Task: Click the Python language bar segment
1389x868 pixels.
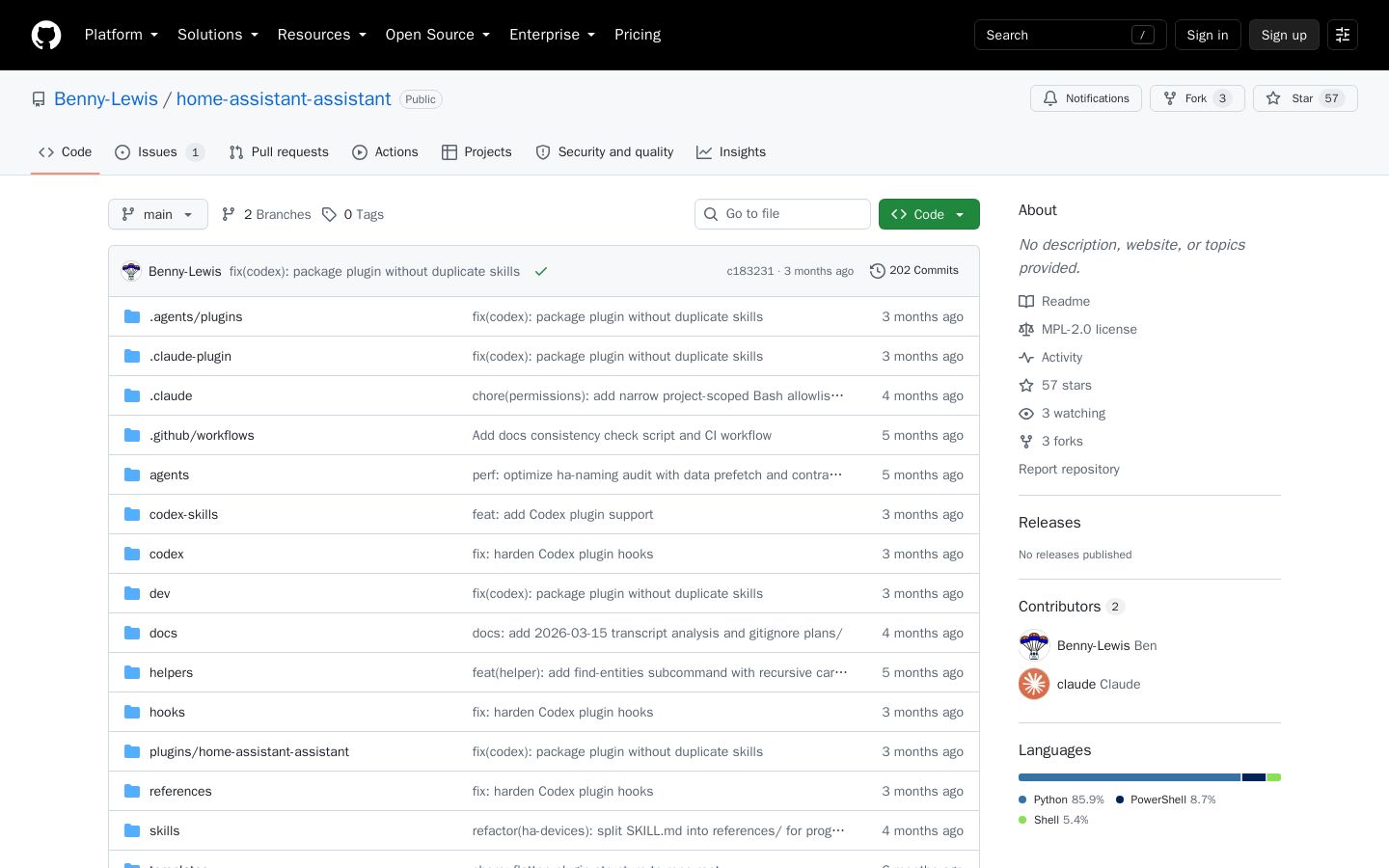Action: [x=1130, y=777]
